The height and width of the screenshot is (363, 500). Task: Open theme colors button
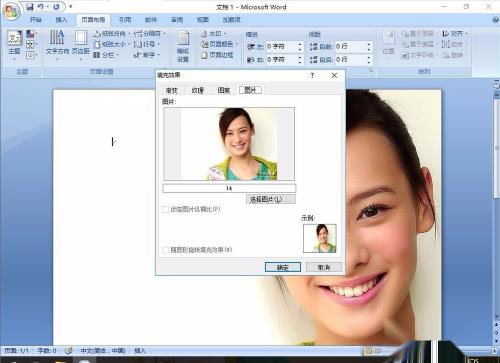[31, 34]
